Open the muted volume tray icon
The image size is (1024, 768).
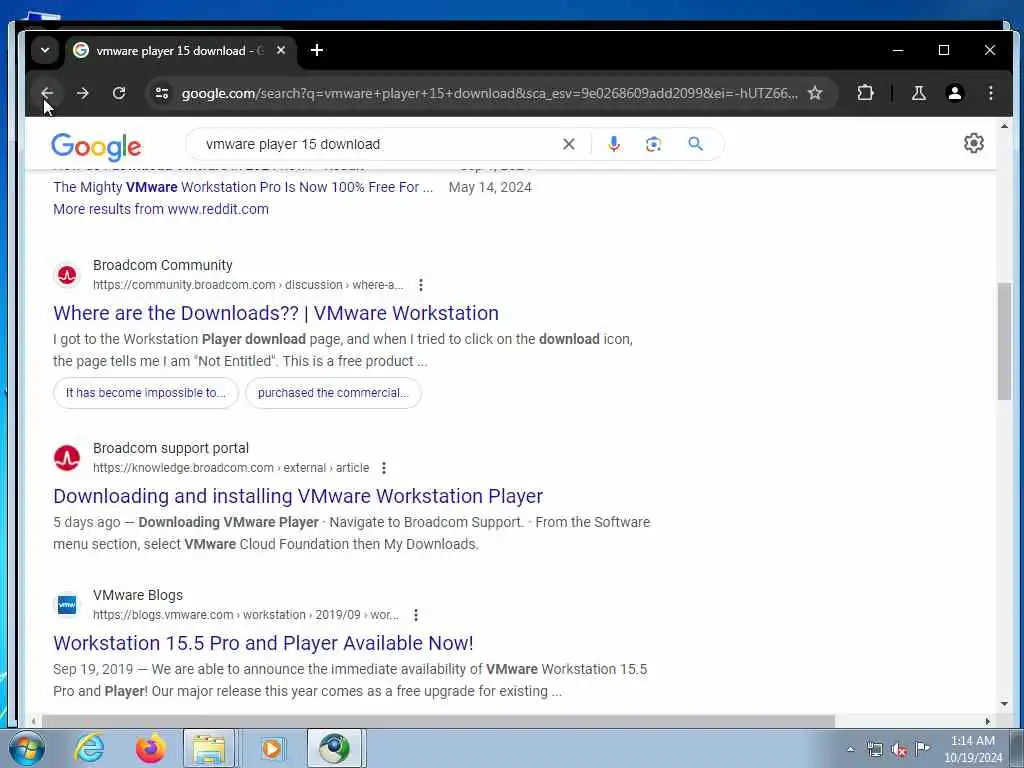pyautogui.click(x=899, y=750)
